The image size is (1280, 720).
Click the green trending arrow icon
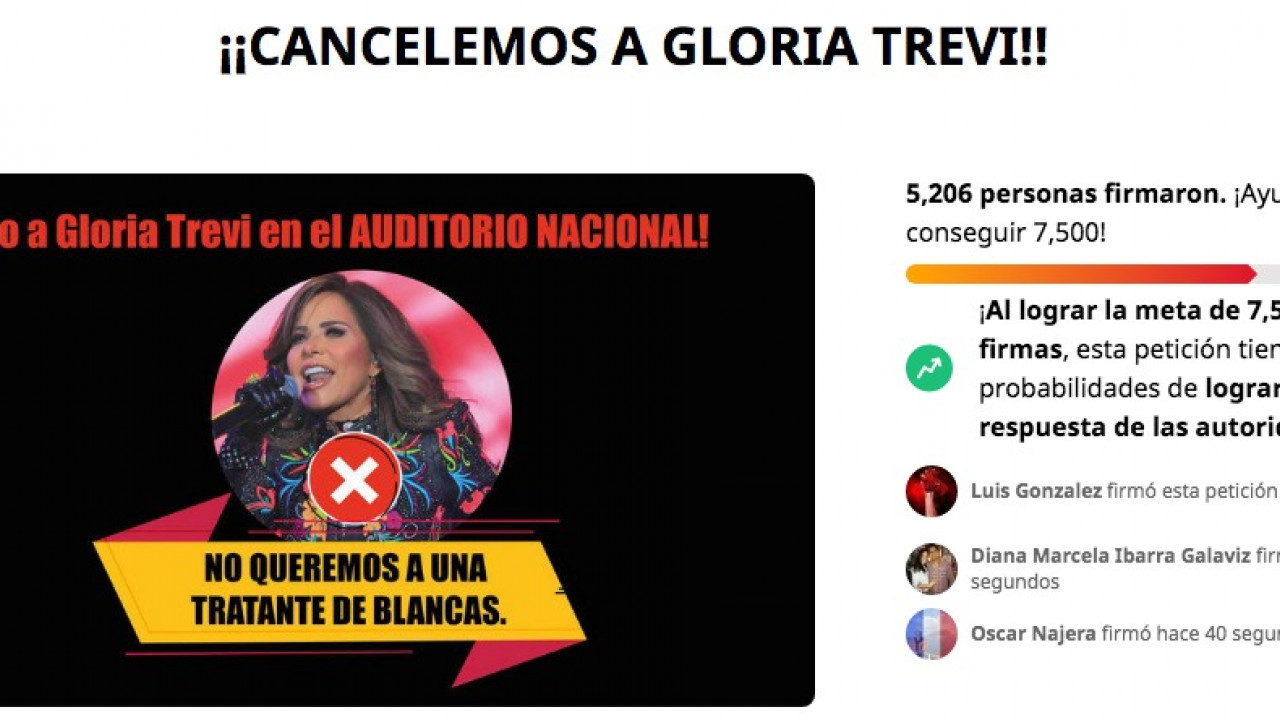point(929,368)
